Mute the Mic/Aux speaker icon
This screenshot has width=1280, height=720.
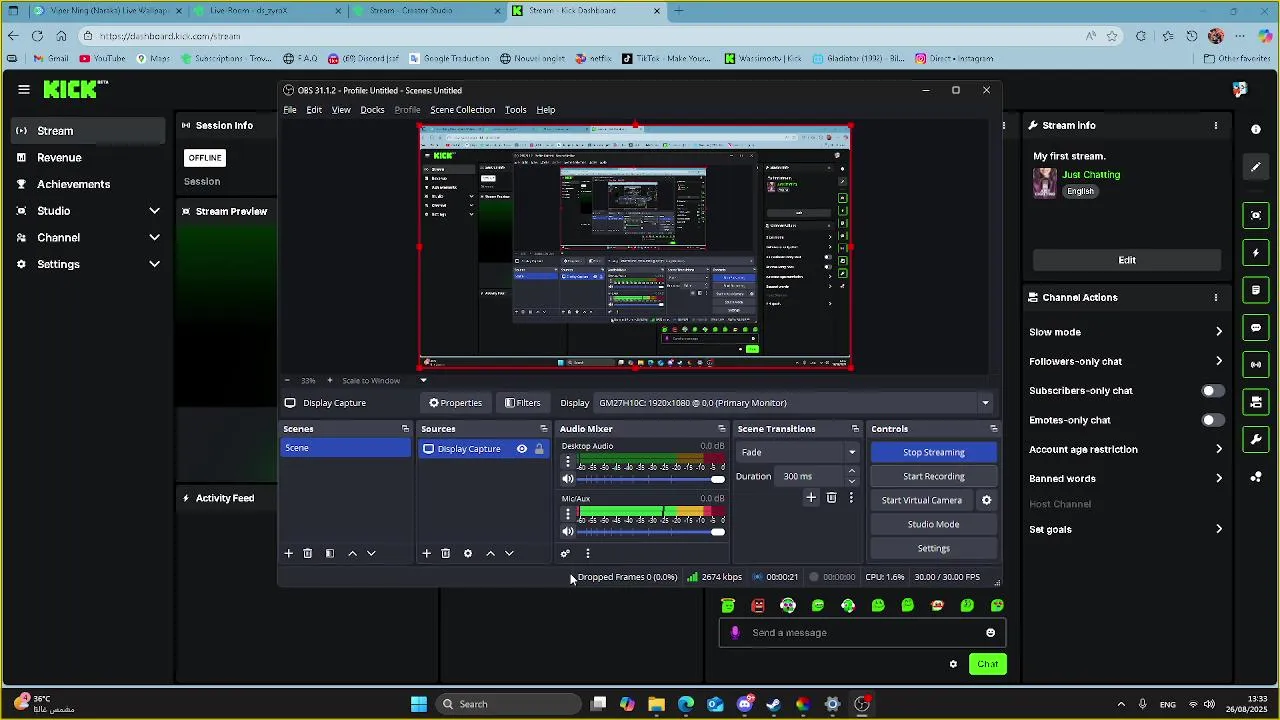pos(568,532)
